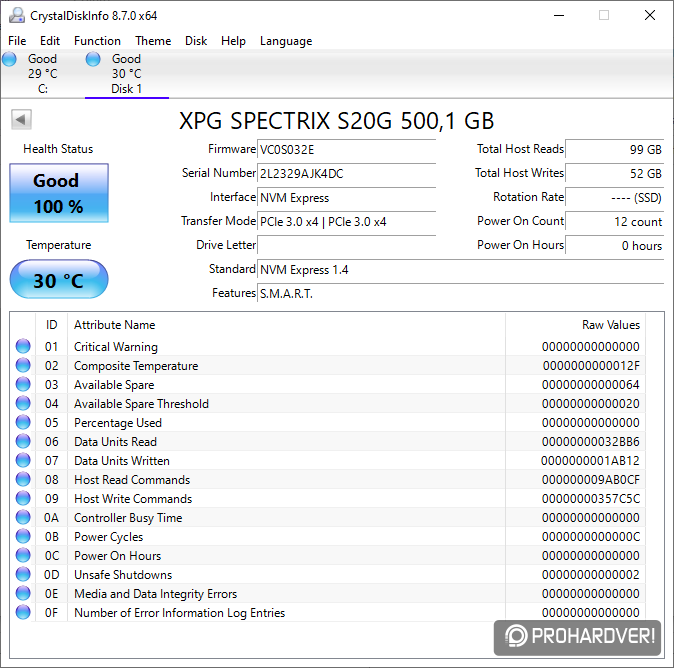The image size is (674, 668).
Task: Click the Transfer Mode field PCIe 3.0 x4
Action: pos(346,222)
